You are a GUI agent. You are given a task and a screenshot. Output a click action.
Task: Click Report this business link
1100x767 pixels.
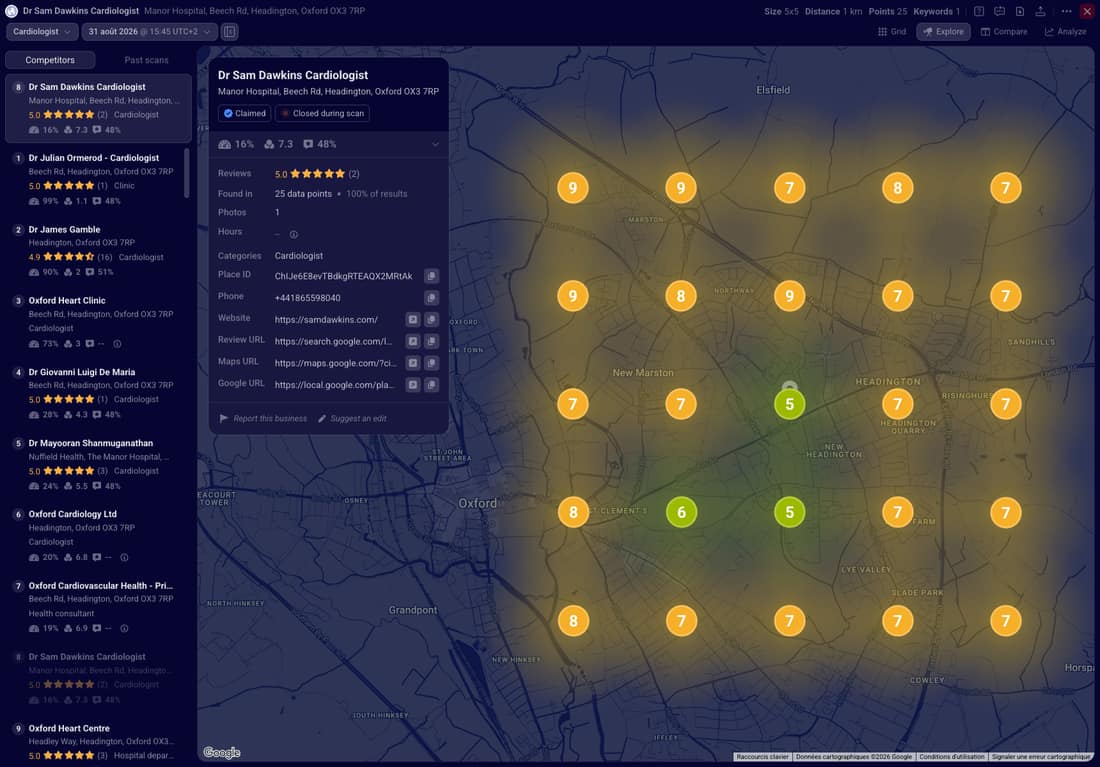tap(263, 419)
